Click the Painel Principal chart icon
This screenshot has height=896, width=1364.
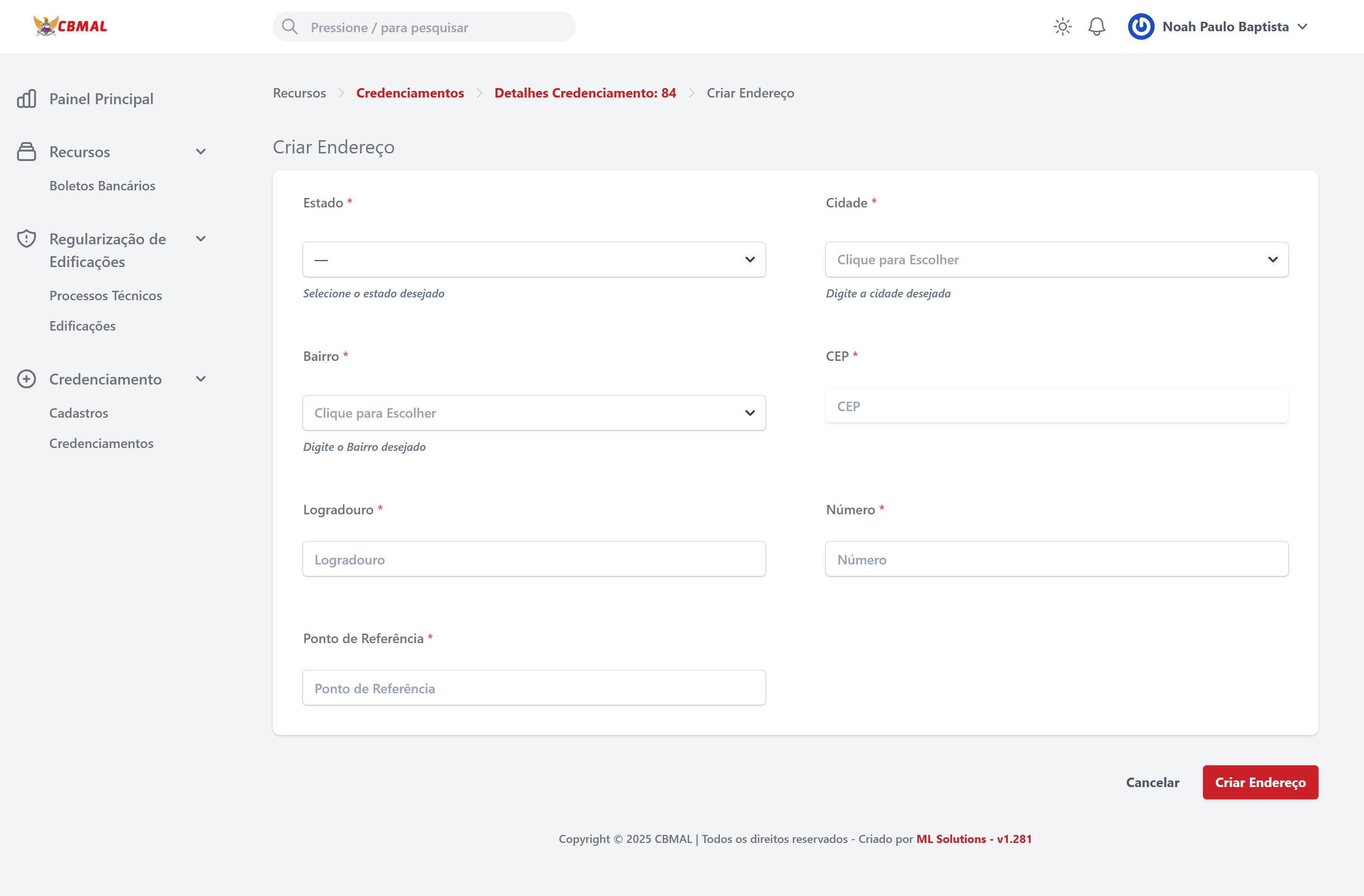point(27,99)
